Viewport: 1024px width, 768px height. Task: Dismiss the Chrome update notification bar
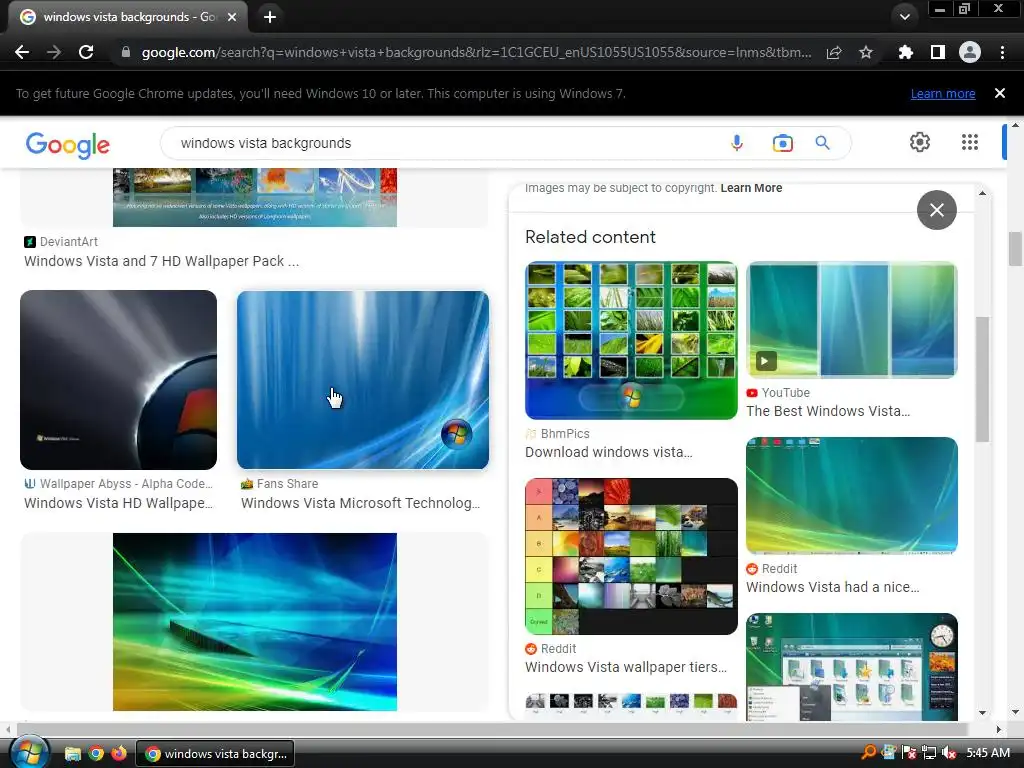1000,93
